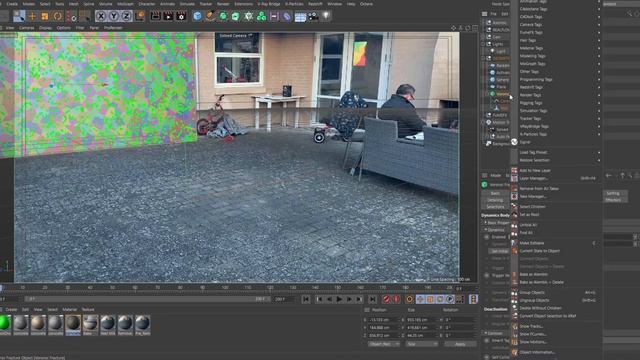Open the viewport Cameras menu
This screenshot has width=640, height=360.
coord(27,28)
